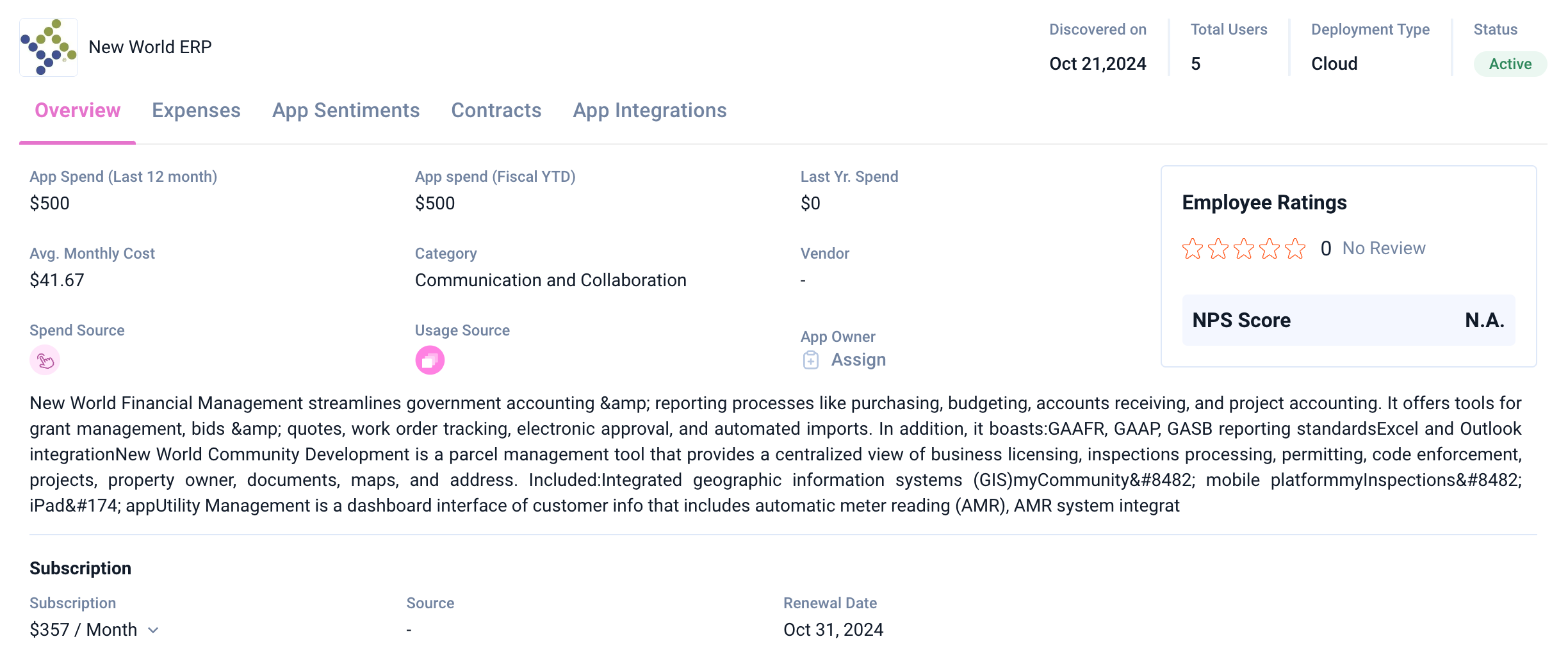This screenshot has height=671, width=1568.
Task: Click the $357 / Month subscription value
Action: click(83, 630)
